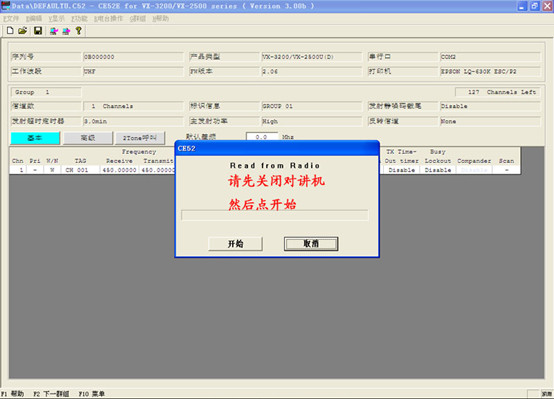Viewport: 554px width, 399px height.
Task: Click the Busy Lockout Disable cell
Action: [x=438, y=170]
